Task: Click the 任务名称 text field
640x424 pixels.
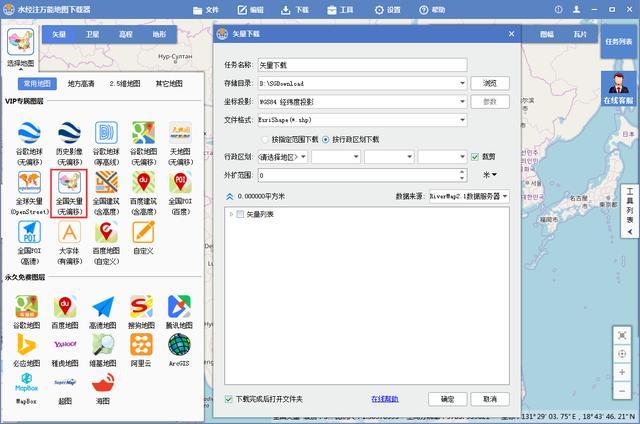Action: 362,65
